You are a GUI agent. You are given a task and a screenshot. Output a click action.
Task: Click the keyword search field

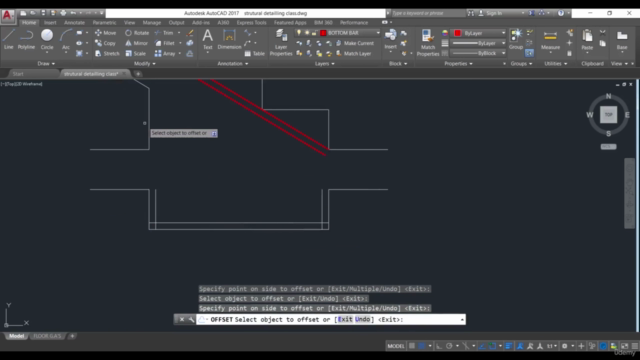point(427,13)
